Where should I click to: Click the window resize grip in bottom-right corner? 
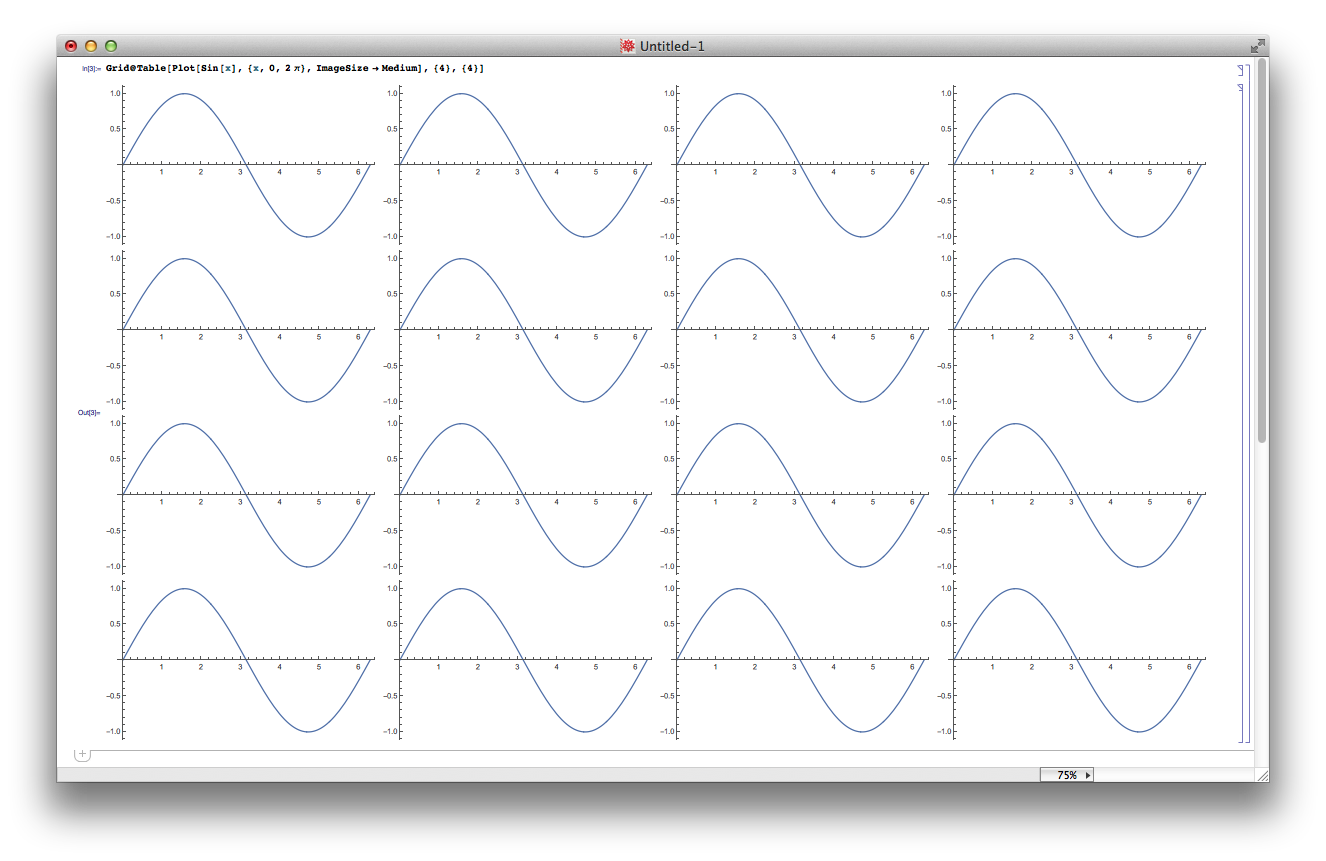(1261, 775)
